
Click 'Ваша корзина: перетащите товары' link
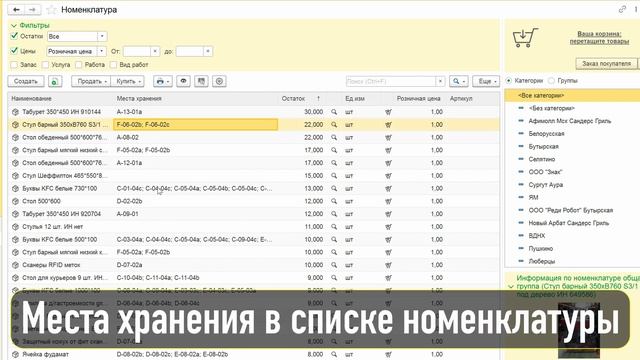599,38
